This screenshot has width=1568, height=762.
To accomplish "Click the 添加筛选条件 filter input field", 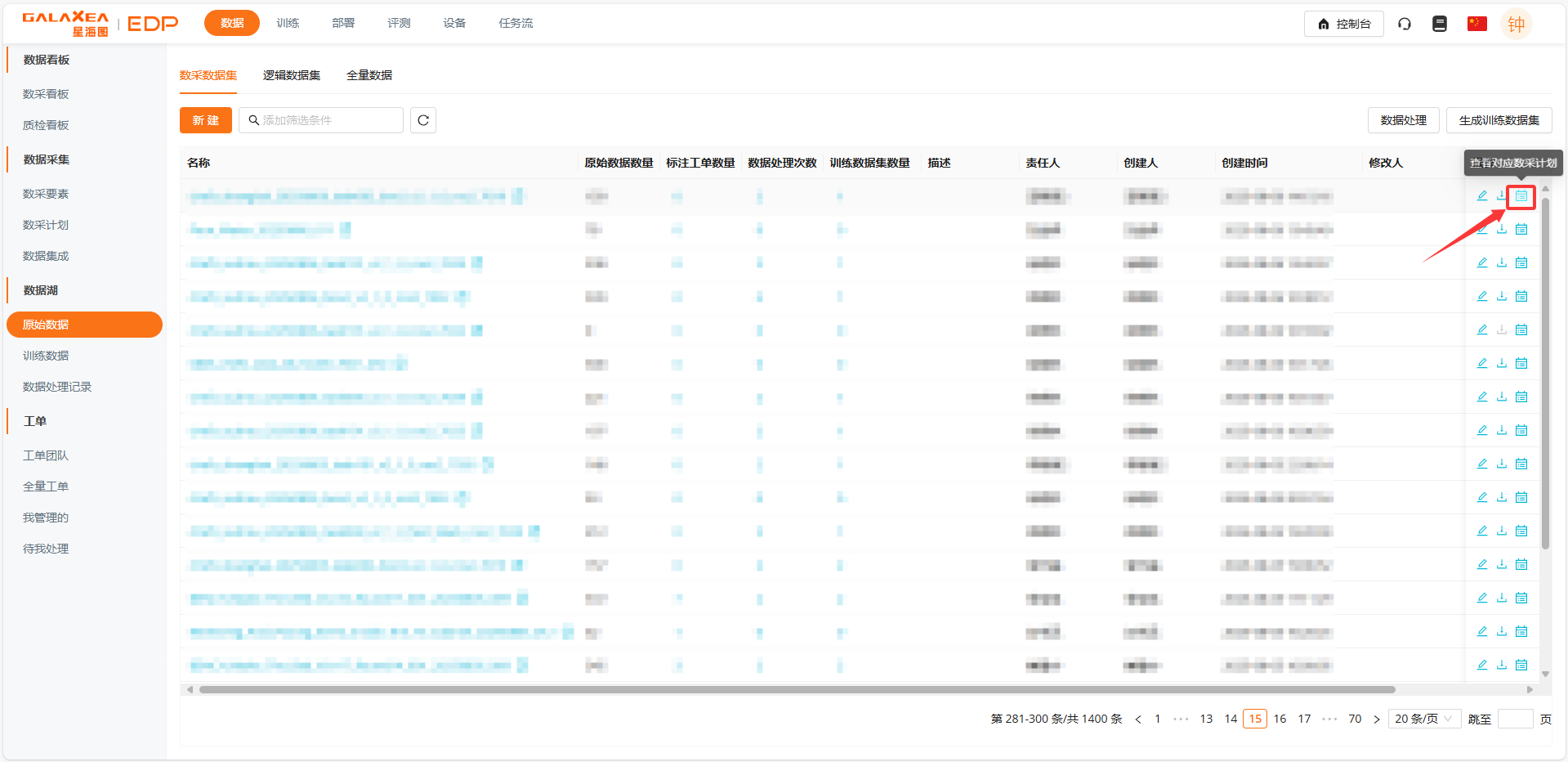I will (x=327, y=120).
